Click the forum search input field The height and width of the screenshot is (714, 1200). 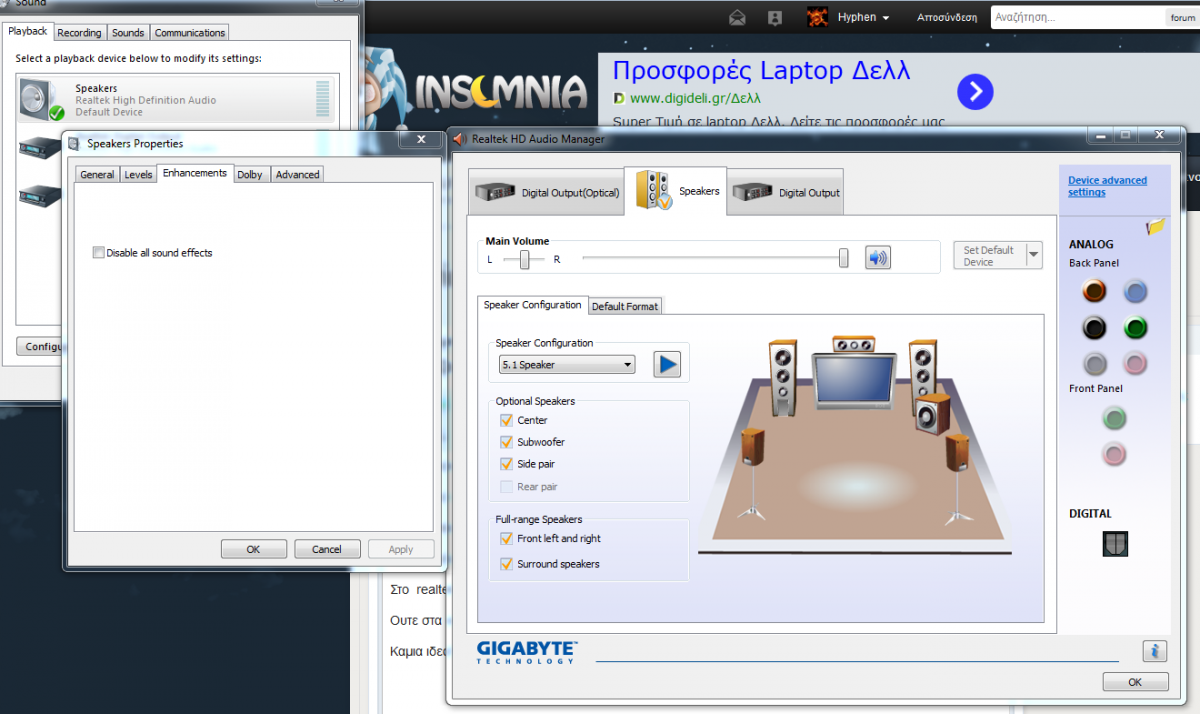pyautogui.click(x=1078, y=17)
